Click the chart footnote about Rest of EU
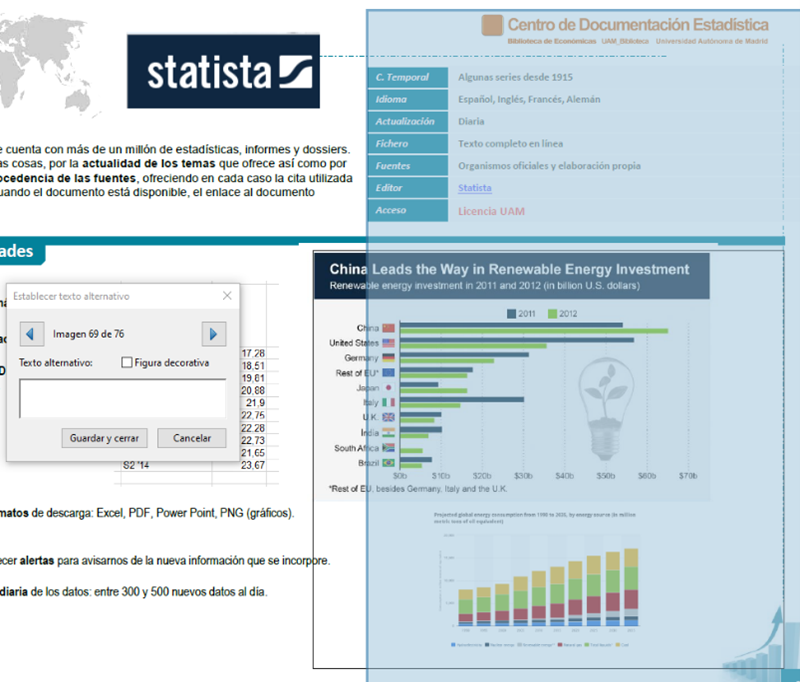Image resolution: width=800 pixels, height=682 pixels. pyautogui.click(x=418, y=489)
